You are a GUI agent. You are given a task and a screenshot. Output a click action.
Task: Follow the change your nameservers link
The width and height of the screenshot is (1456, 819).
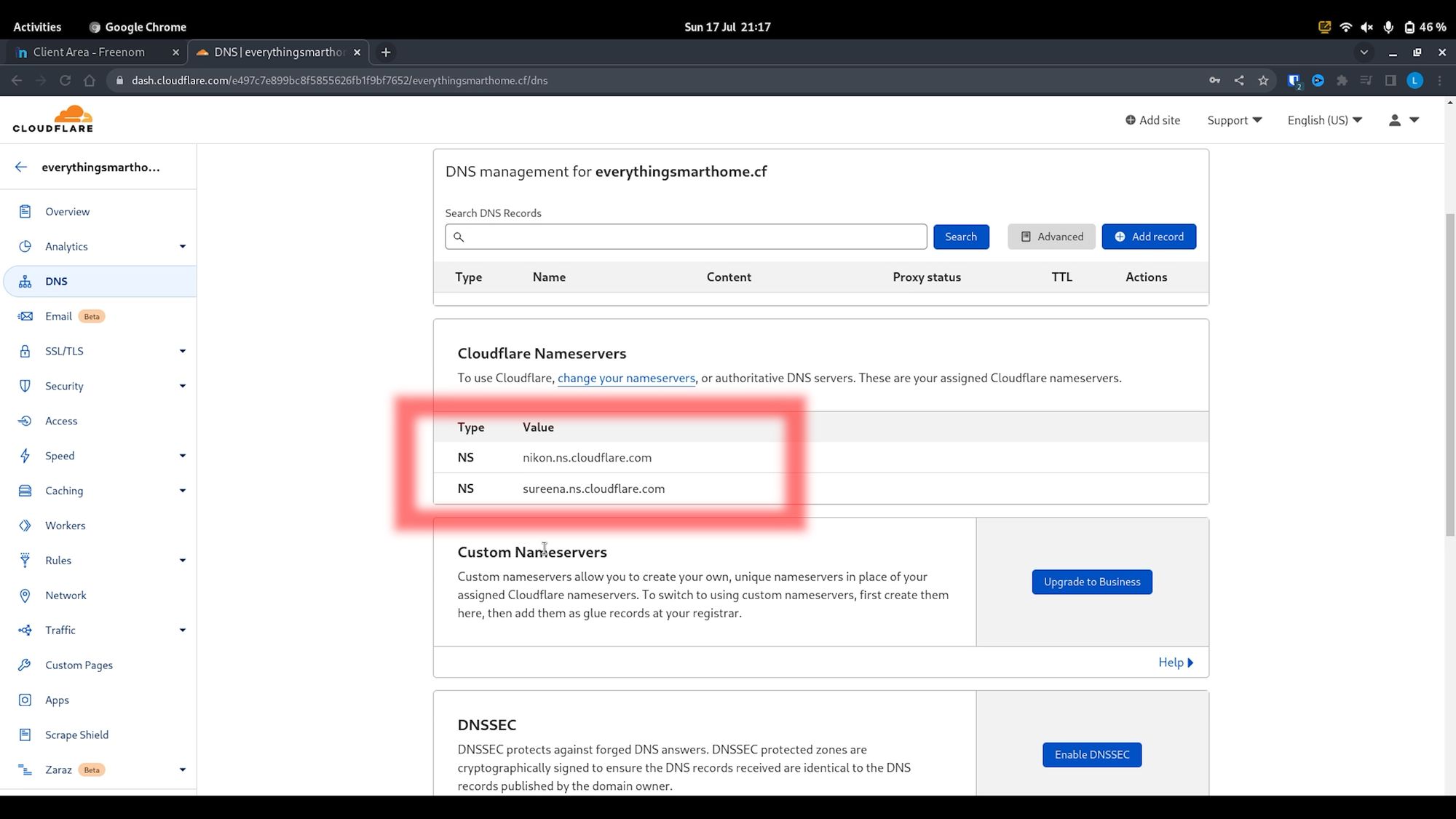click(x=626, y=378)
